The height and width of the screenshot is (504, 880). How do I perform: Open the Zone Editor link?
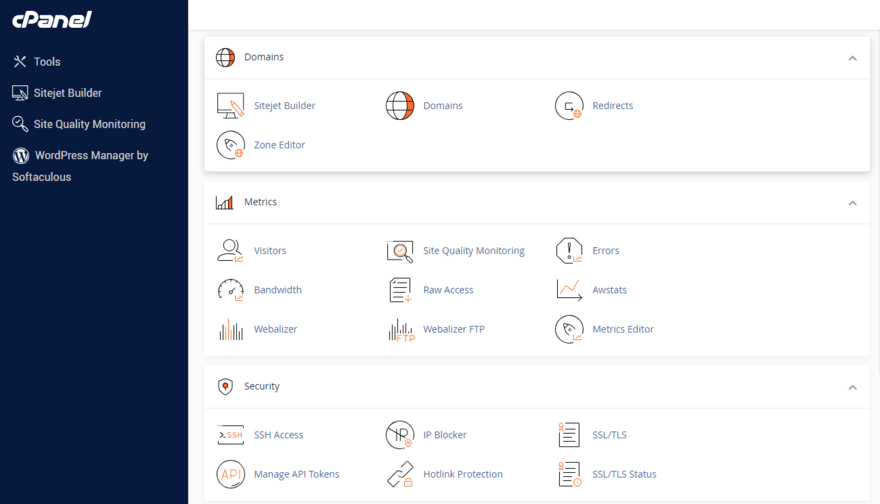(279, 145)
